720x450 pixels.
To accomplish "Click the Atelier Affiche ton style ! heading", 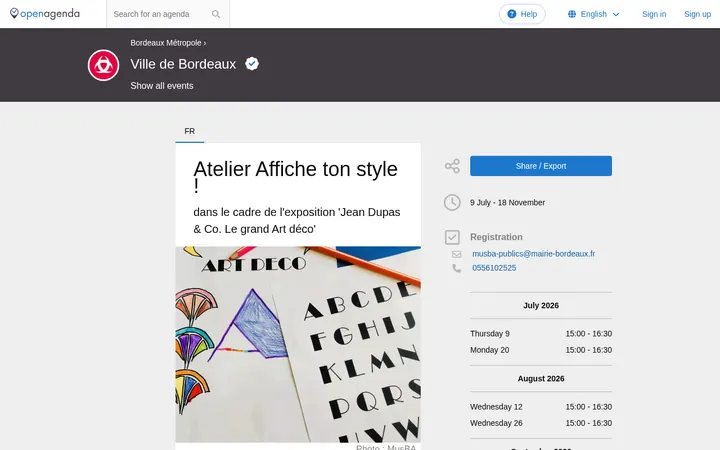I will 296,177.
